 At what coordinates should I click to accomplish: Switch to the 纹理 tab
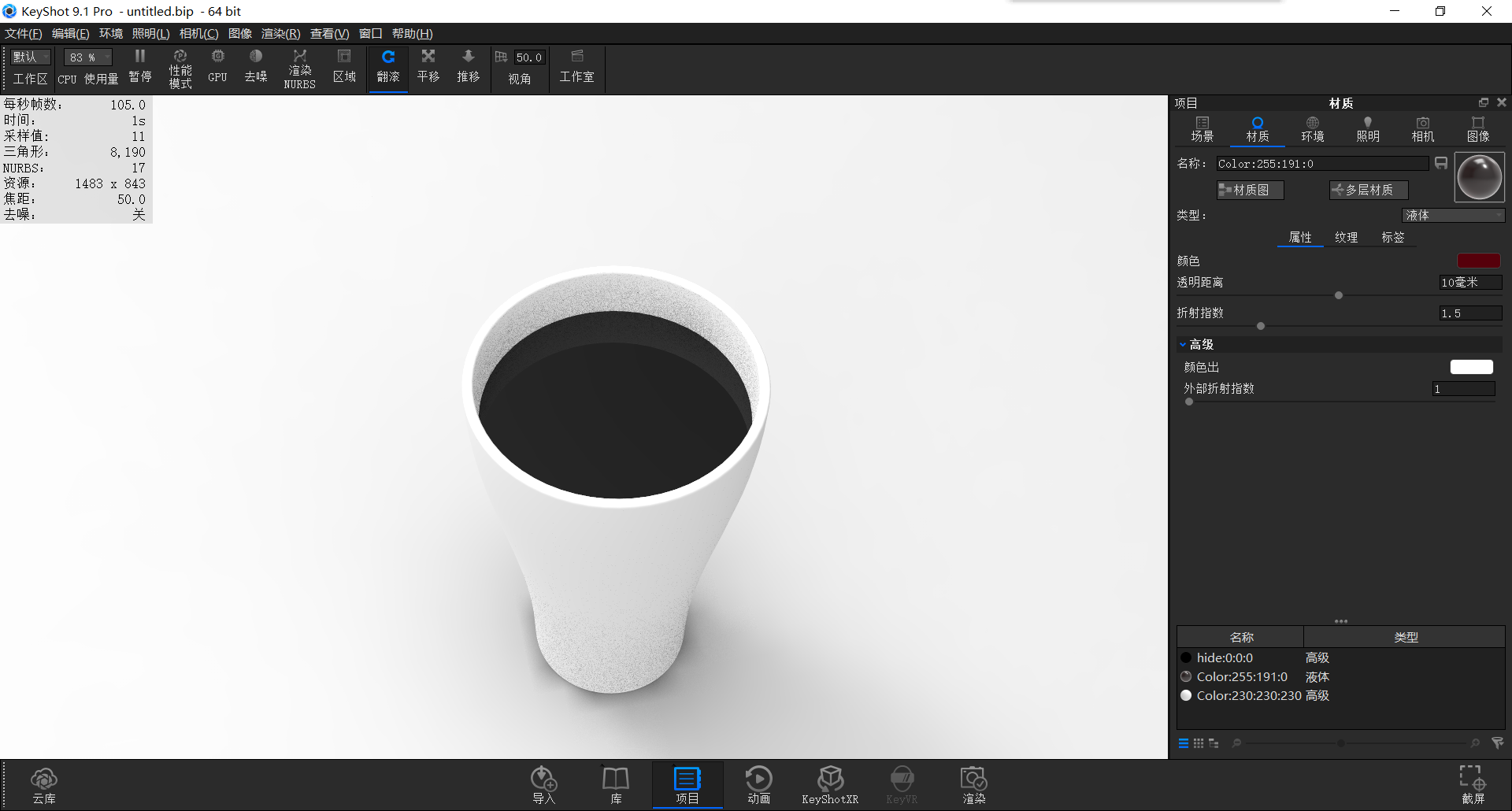1347,237
